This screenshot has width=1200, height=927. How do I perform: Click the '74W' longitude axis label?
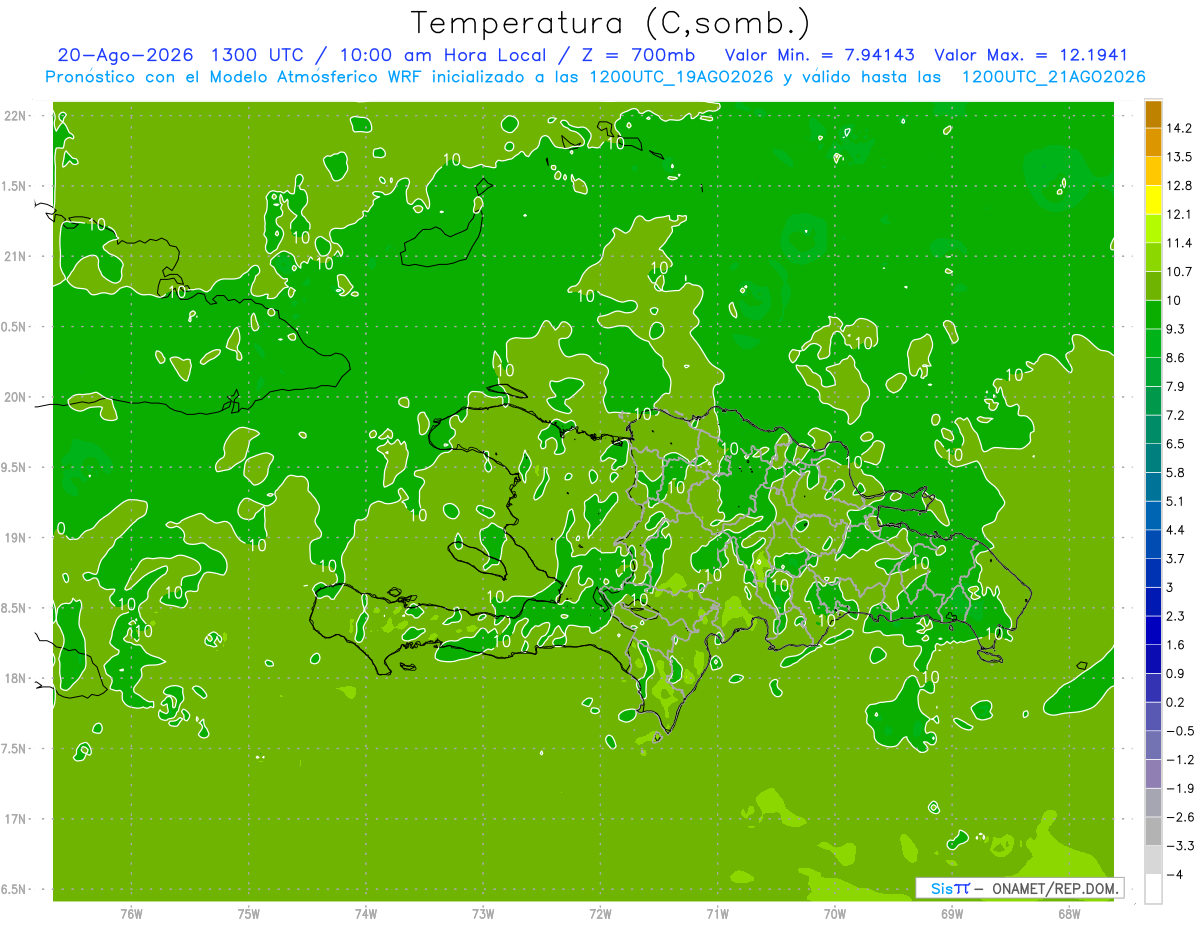point(365,915)
